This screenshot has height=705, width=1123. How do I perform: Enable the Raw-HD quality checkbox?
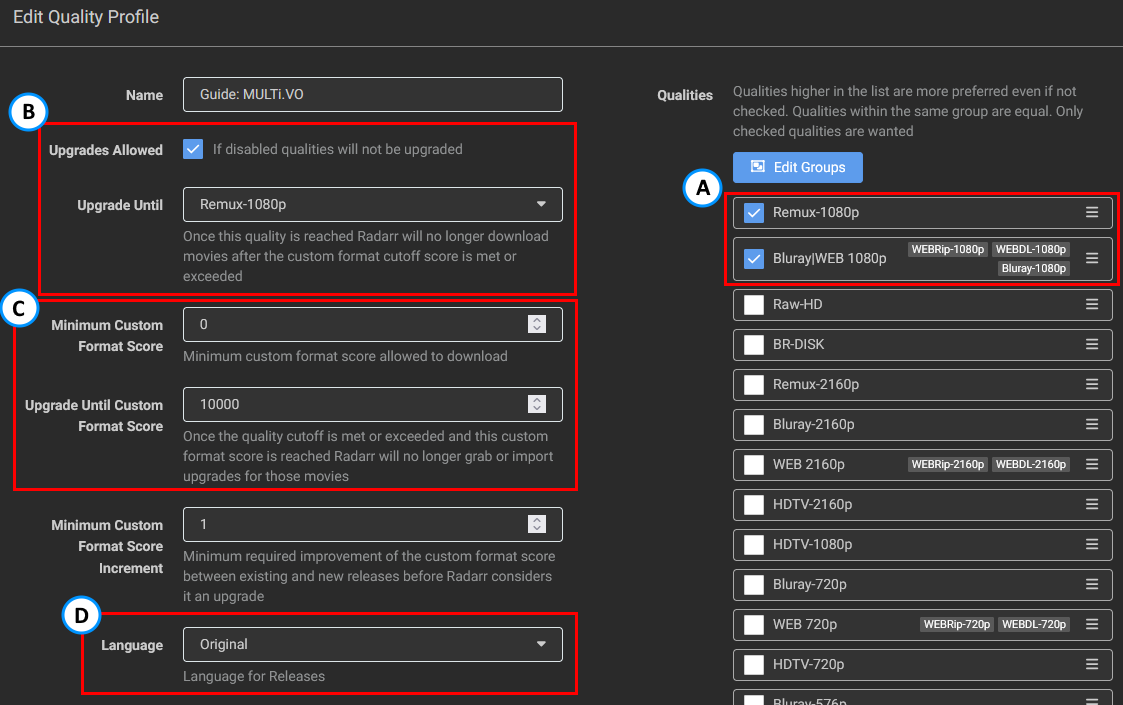(x=754, y=304)
